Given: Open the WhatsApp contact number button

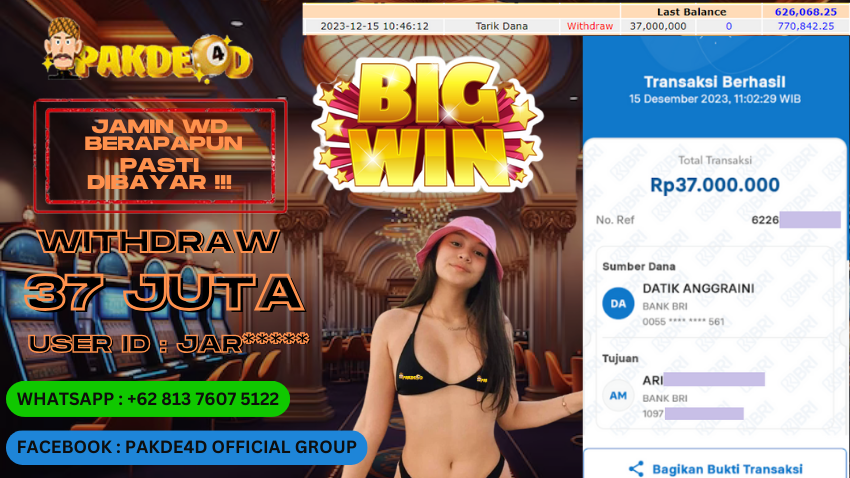Looking at the screenshot, I should pos(148,399).
